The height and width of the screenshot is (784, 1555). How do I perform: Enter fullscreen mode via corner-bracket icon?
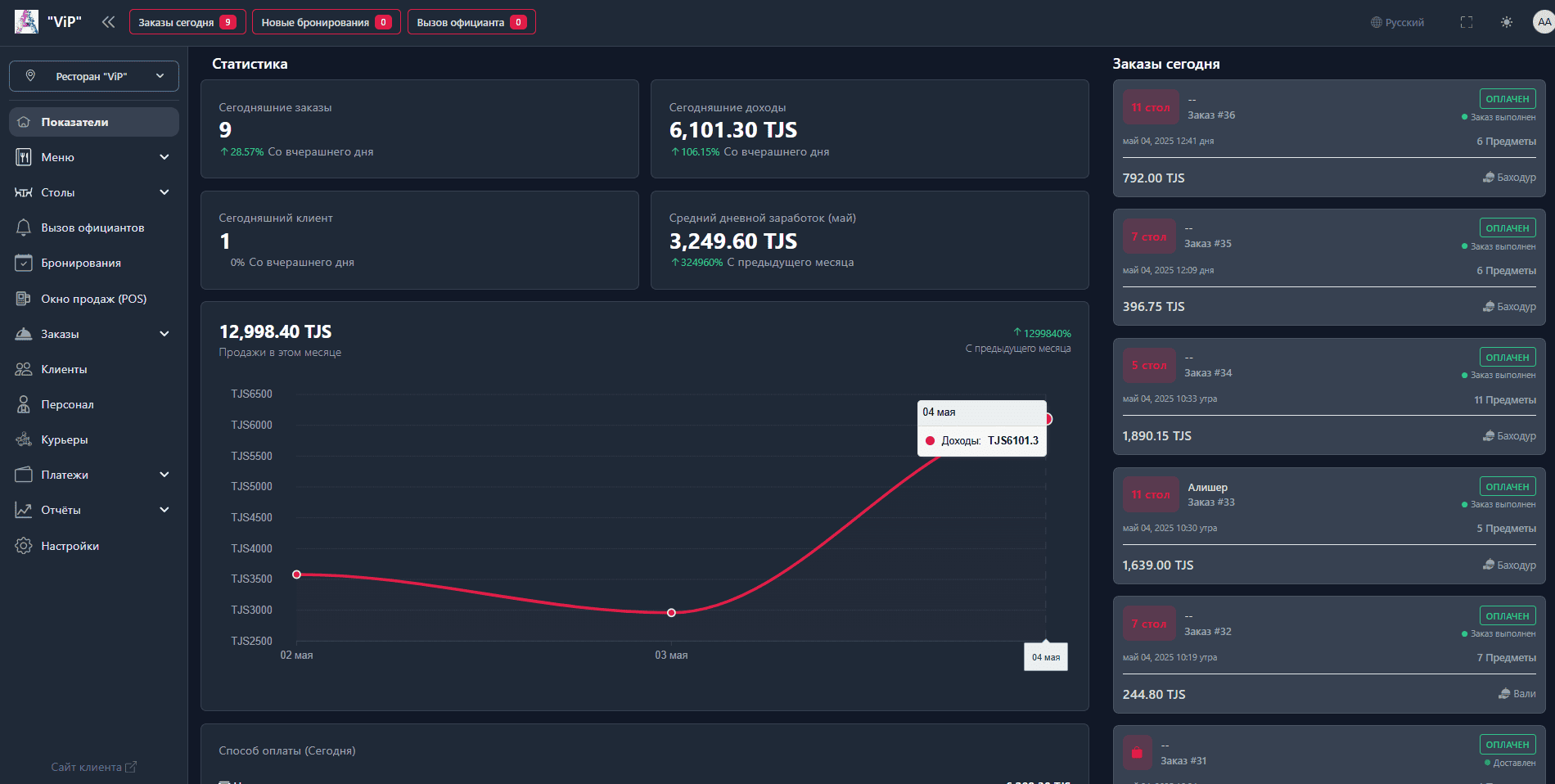coord(1467,22)
